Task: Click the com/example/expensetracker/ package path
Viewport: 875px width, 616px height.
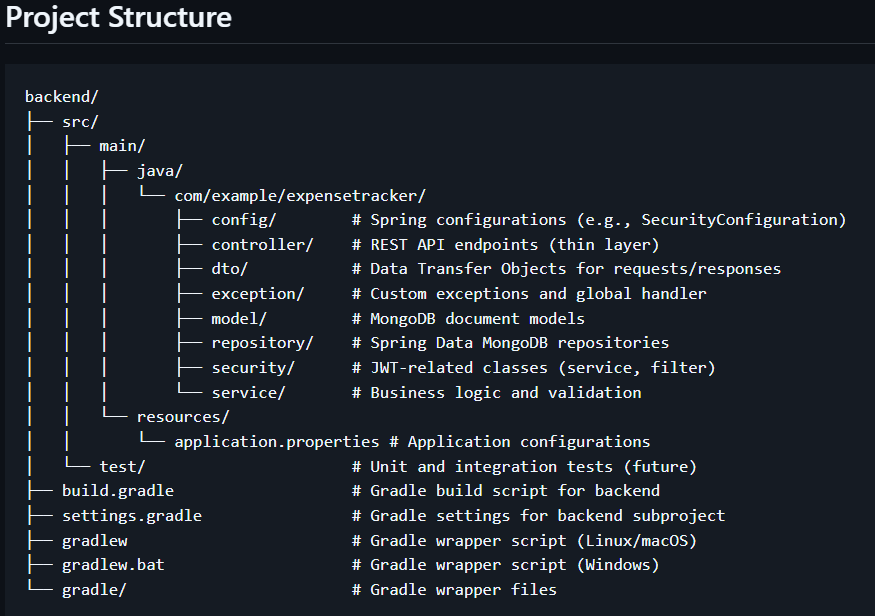Action: [300, 196]
